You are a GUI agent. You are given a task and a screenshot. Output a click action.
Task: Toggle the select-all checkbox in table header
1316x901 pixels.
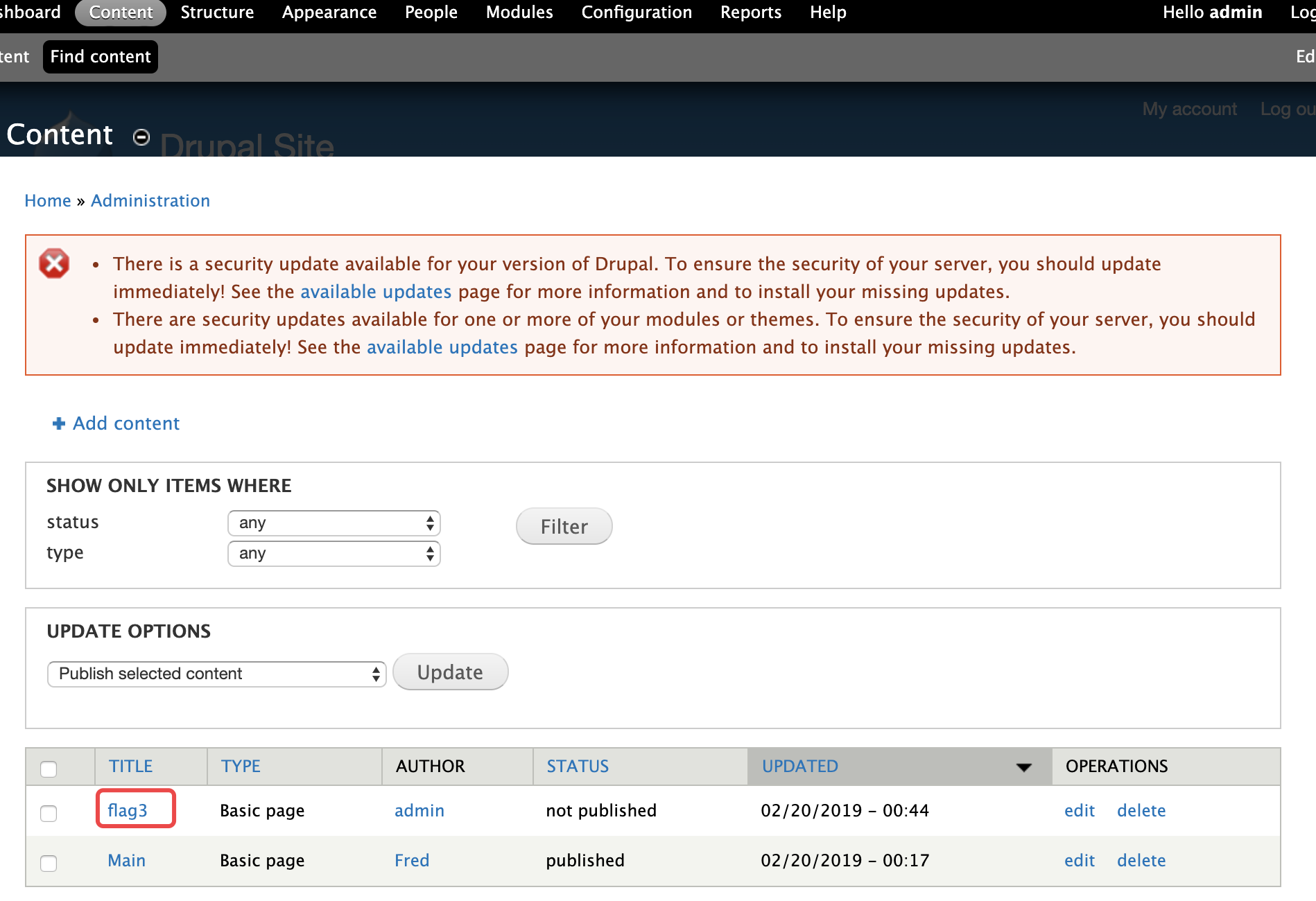click(x=49, y=769)
